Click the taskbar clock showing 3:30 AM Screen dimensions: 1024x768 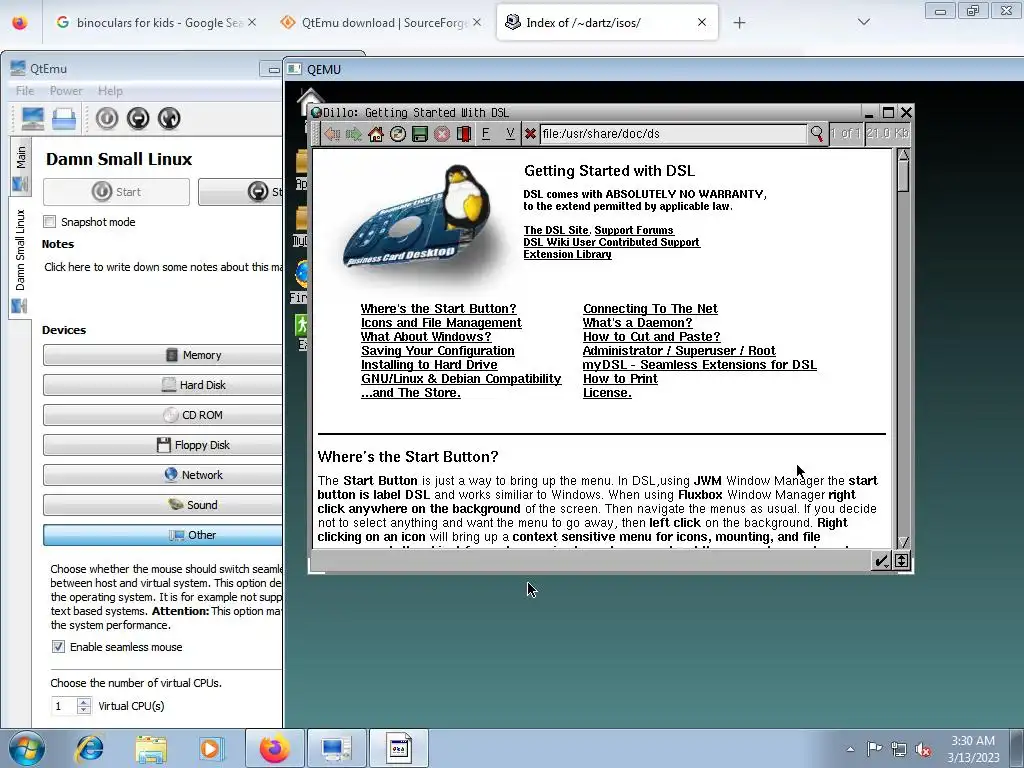click(x=973, y=749)
